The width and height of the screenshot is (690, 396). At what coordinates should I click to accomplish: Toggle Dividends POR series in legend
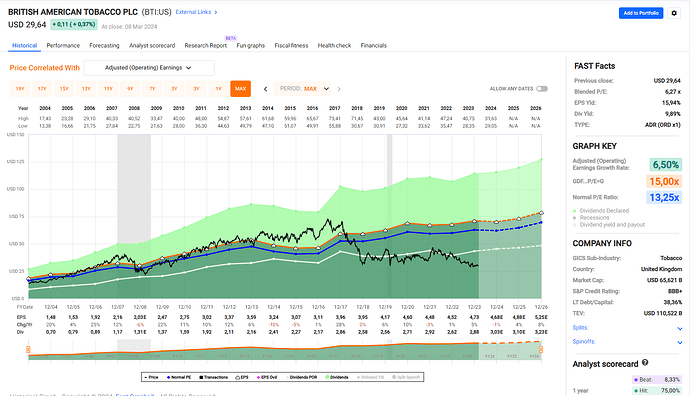click(x=301, y=377)
